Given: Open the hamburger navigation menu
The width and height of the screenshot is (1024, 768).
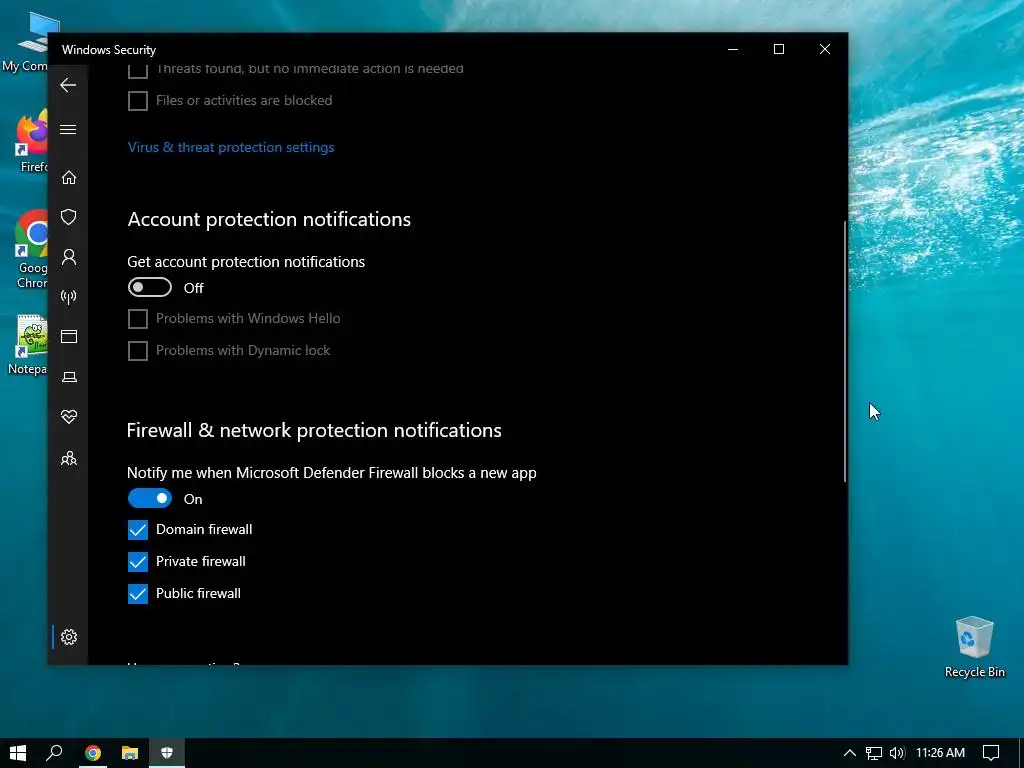Looking at the screenshot, I should click(68, 129).
